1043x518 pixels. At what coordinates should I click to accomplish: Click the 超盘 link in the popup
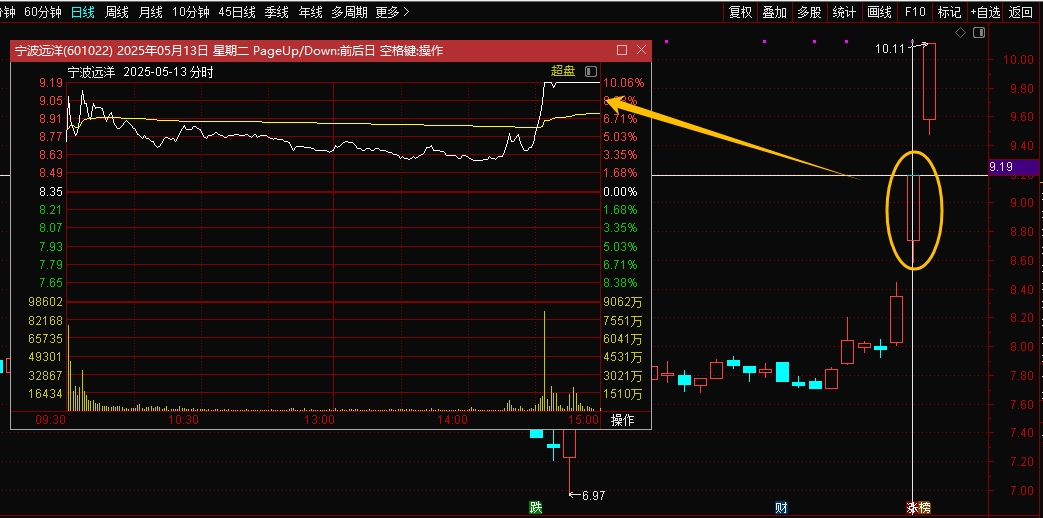tap(563, 71)
